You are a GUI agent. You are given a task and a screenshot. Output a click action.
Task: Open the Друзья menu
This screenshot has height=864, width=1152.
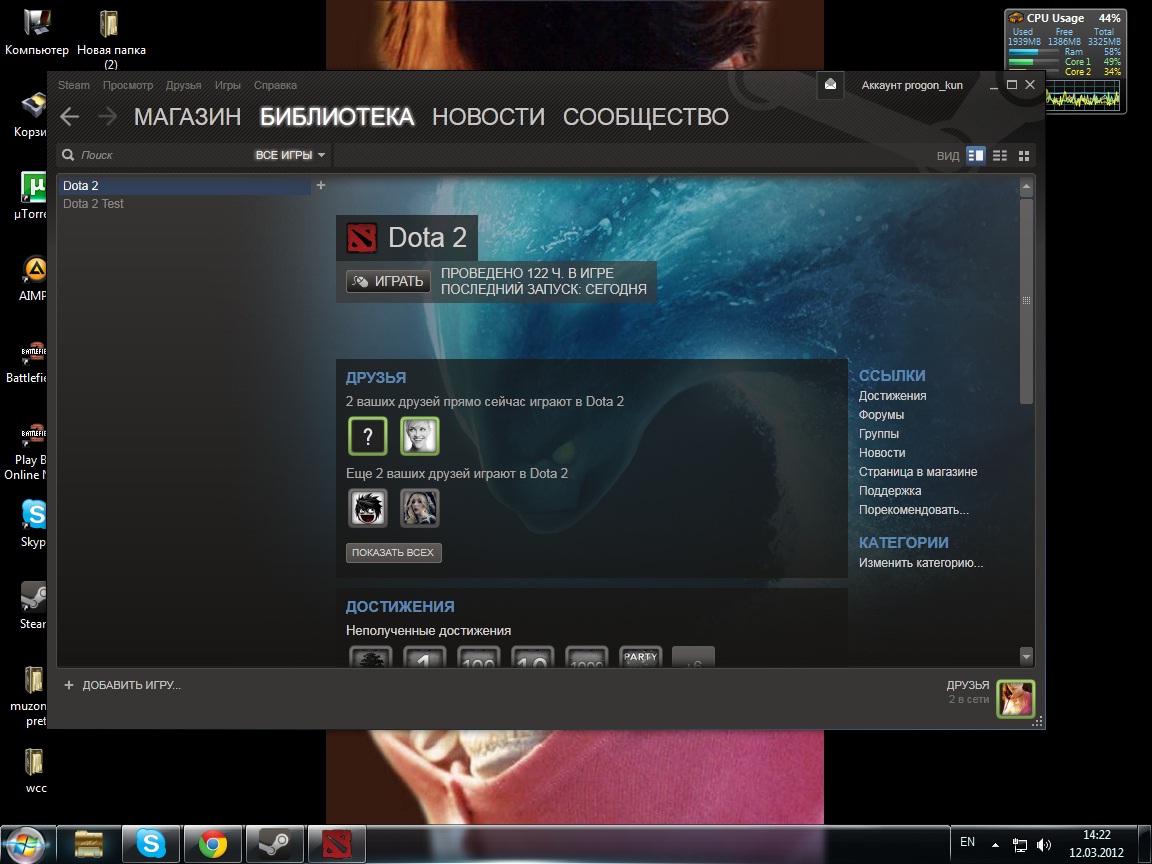184,85
